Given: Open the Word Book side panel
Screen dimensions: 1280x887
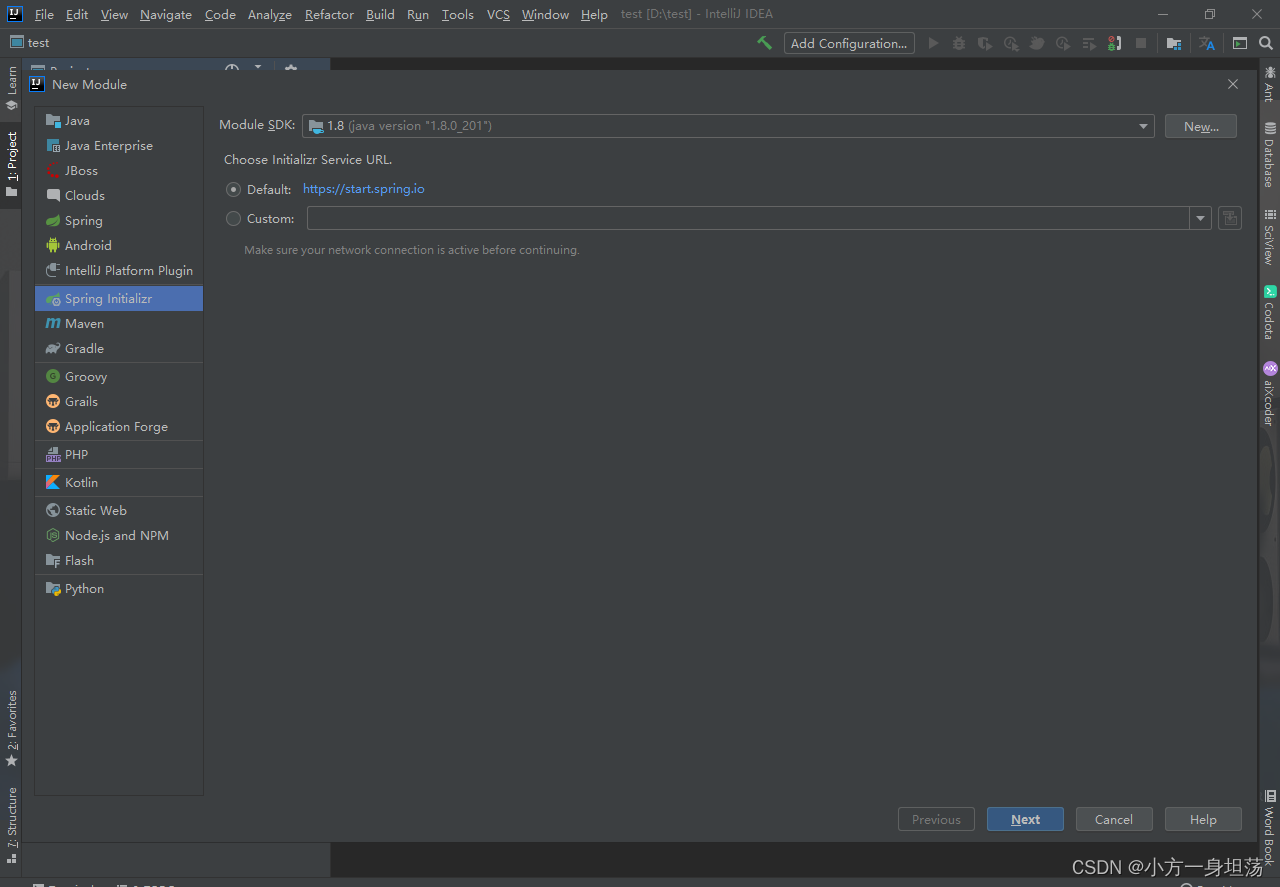Looking at the screenshot, I should (x=1269, y=827).
